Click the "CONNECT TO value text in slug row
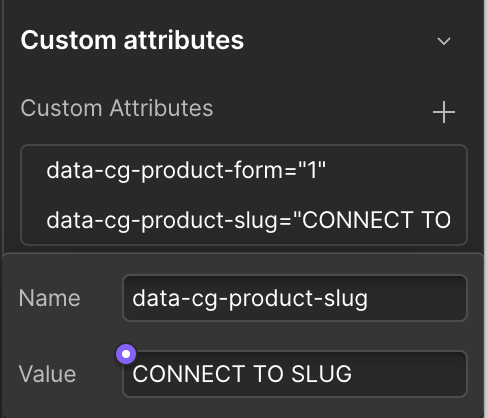 point(376,220)
